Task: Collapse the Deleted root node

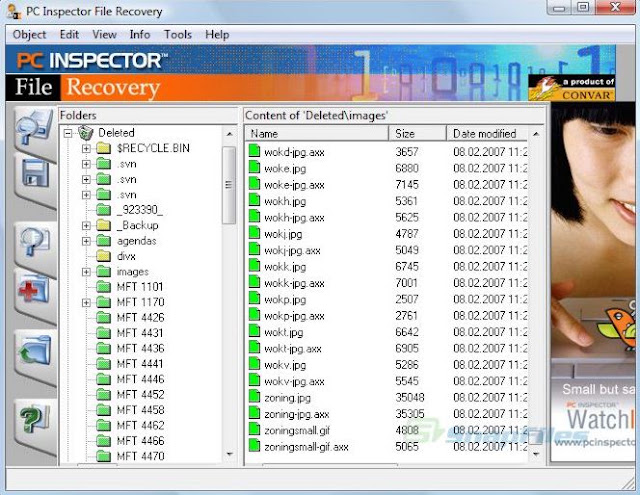Action: 69,133
